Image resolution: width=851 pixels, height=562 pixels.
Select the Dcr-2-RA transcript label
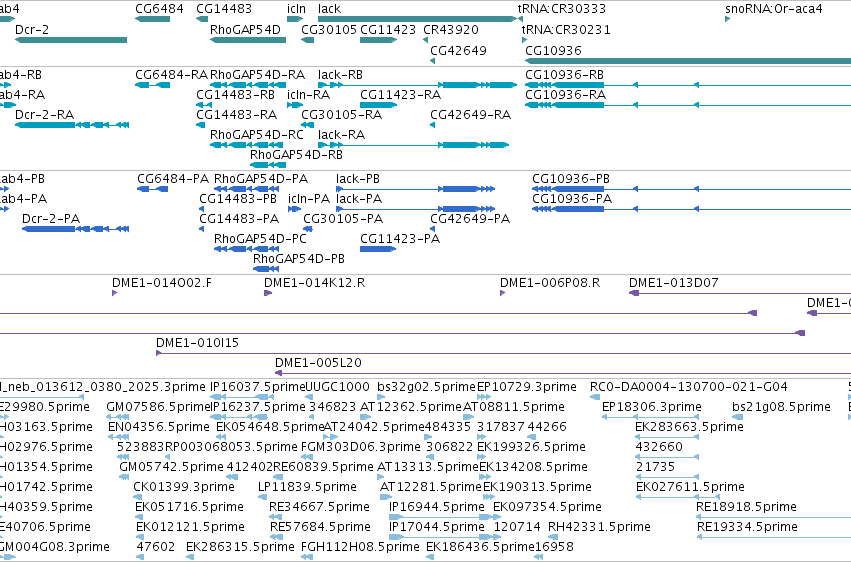[45, 115]
